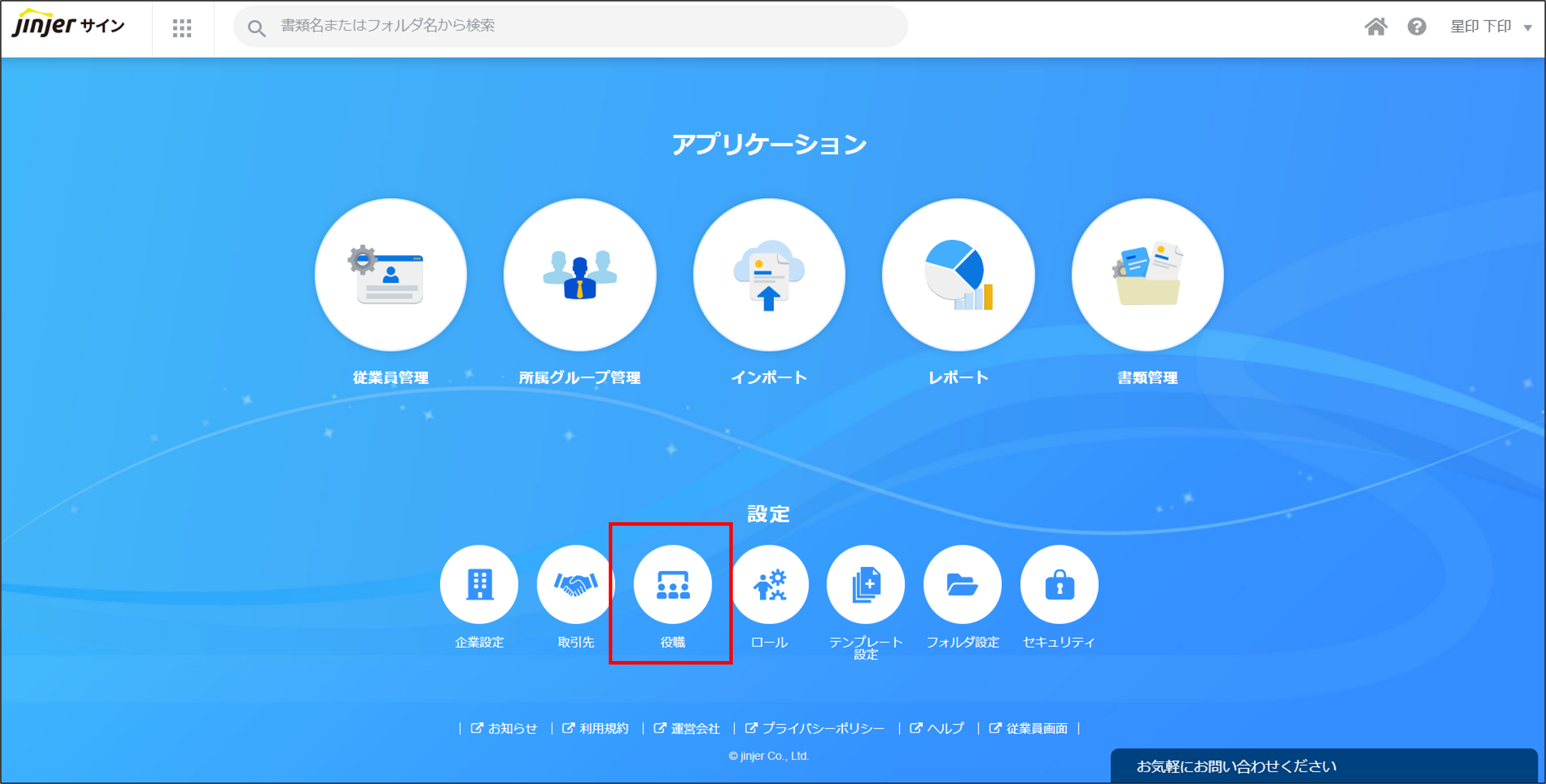The height and width of the screenshot is (784, 1546).
Task: Open the 書類管理 document folder icon
Action: 1147,275
